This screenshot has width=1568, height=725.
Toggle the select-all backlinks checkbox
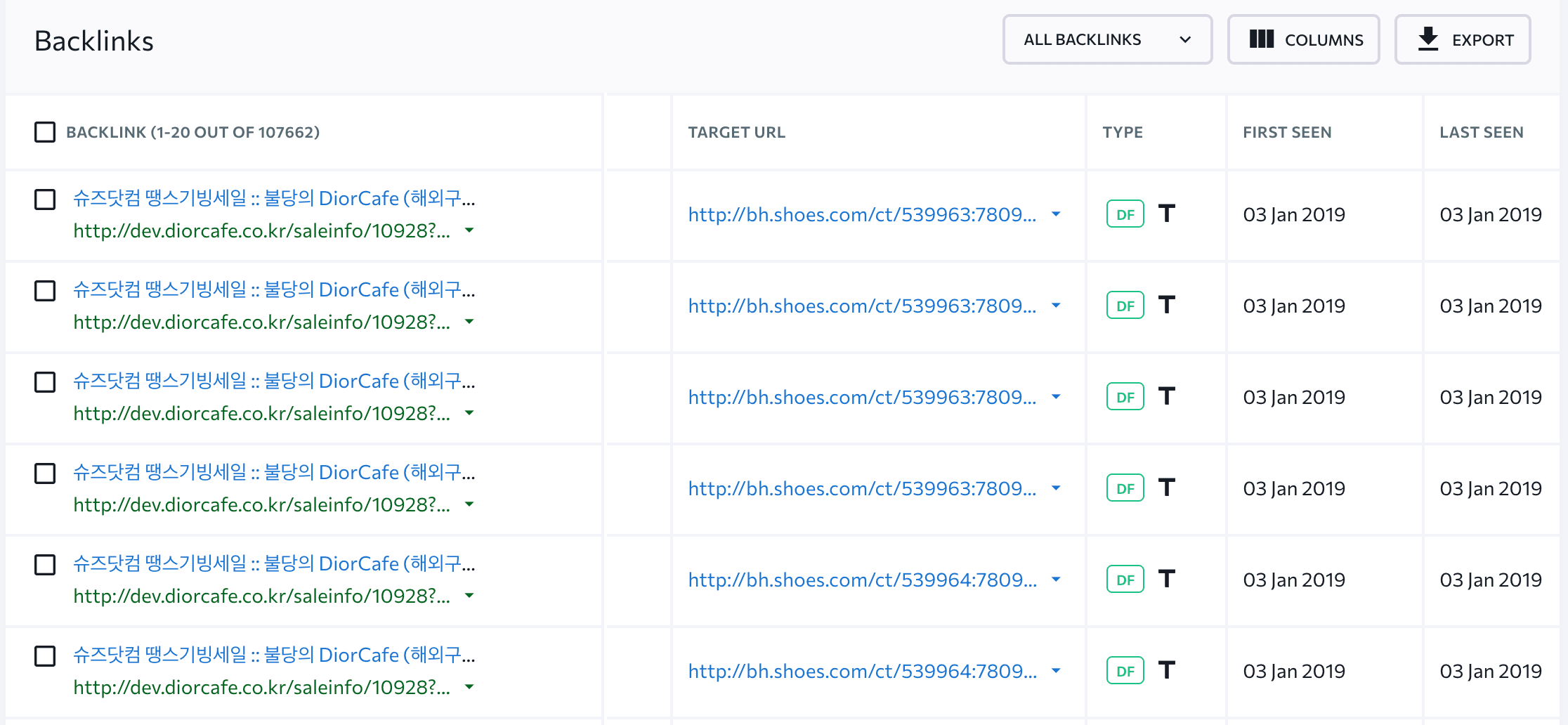click(45, 132)
